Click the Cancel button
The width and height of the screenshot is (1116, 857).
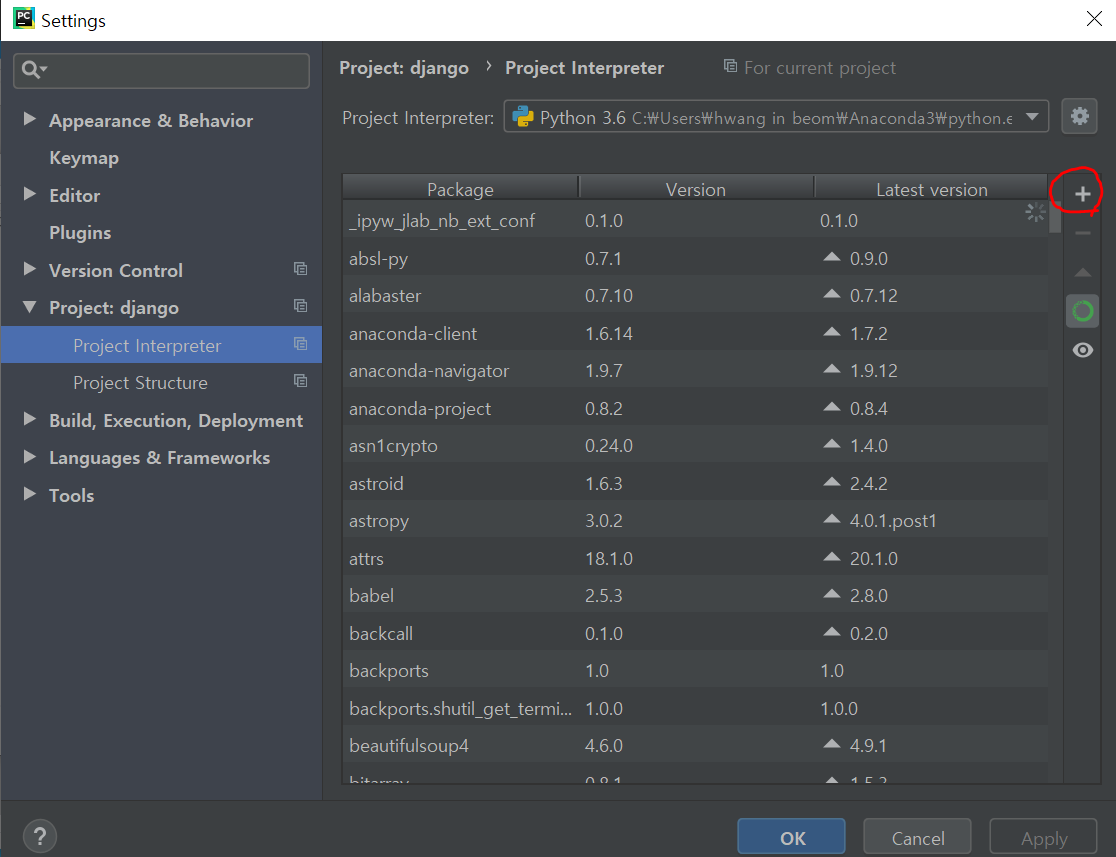917,837
